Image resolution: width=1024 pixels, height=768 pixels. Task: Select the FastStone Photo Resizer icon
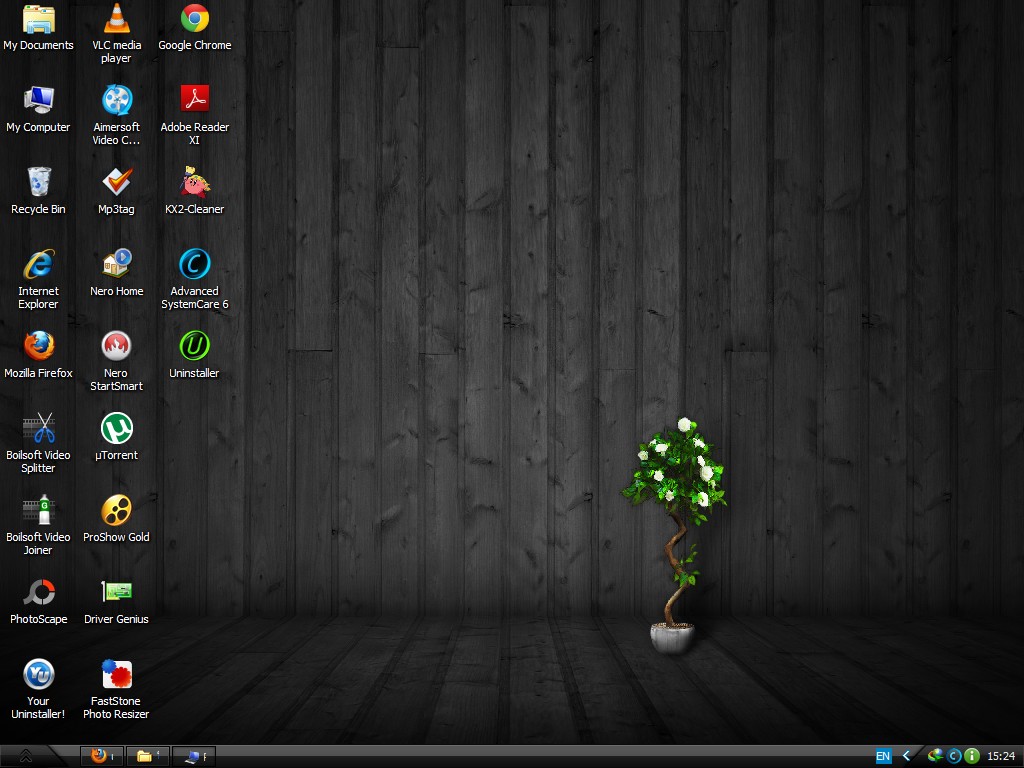[x=116, y=674]
